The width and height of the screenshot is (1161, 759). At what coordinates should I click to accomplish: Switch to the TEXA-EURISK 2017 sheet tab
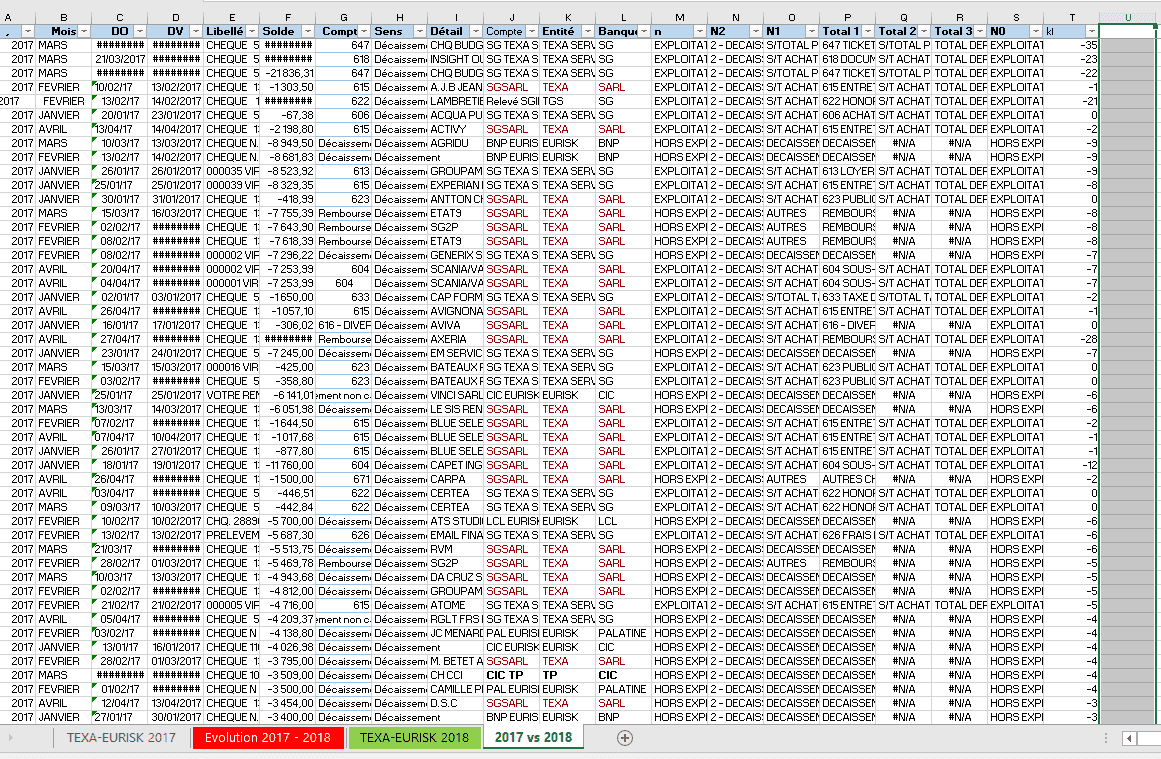pyautogui.click(x=121, y=738)
